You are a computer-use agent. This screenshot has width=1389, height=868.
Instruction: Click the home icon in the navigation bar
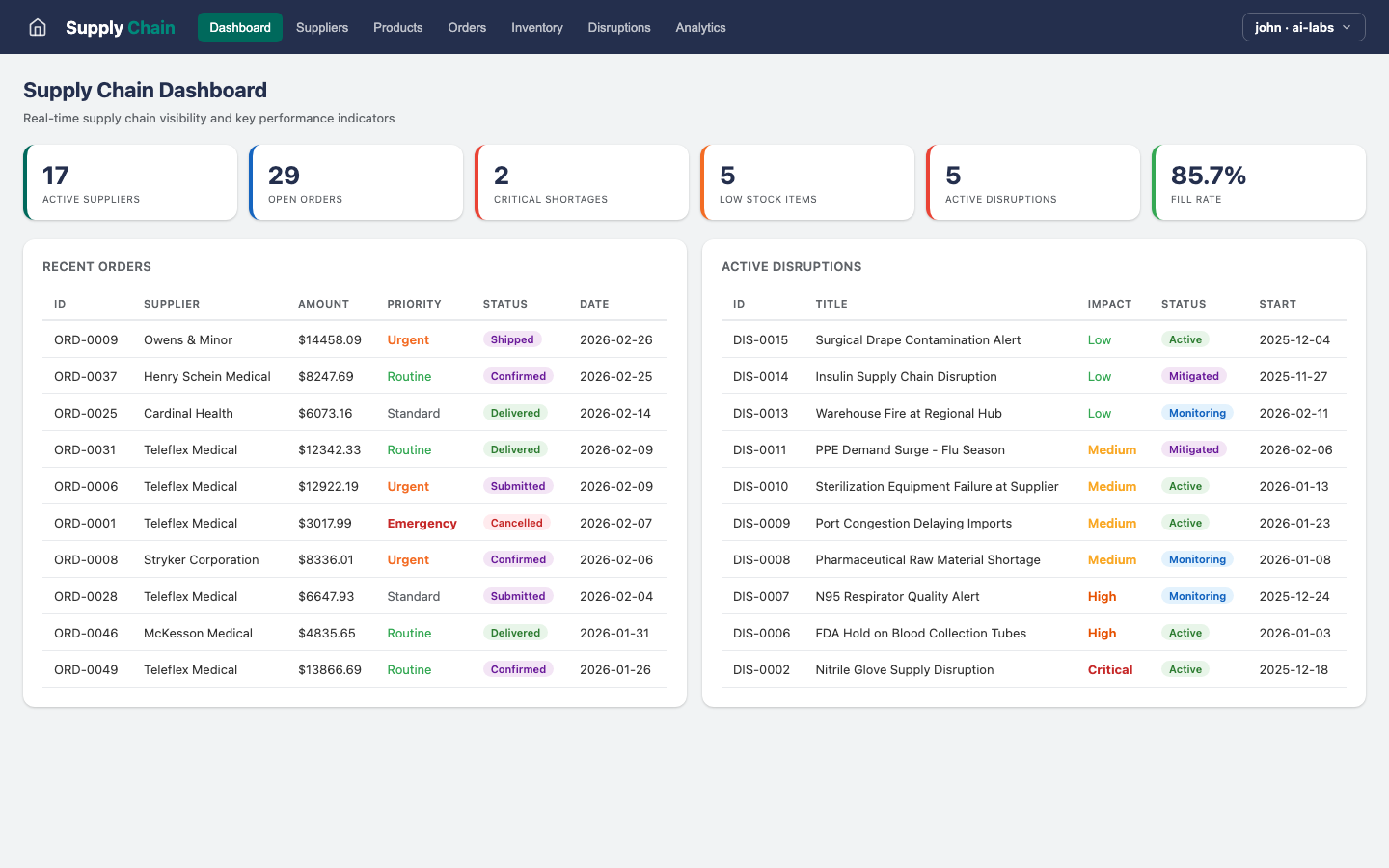pyautogui.click(x=37, y=27)
